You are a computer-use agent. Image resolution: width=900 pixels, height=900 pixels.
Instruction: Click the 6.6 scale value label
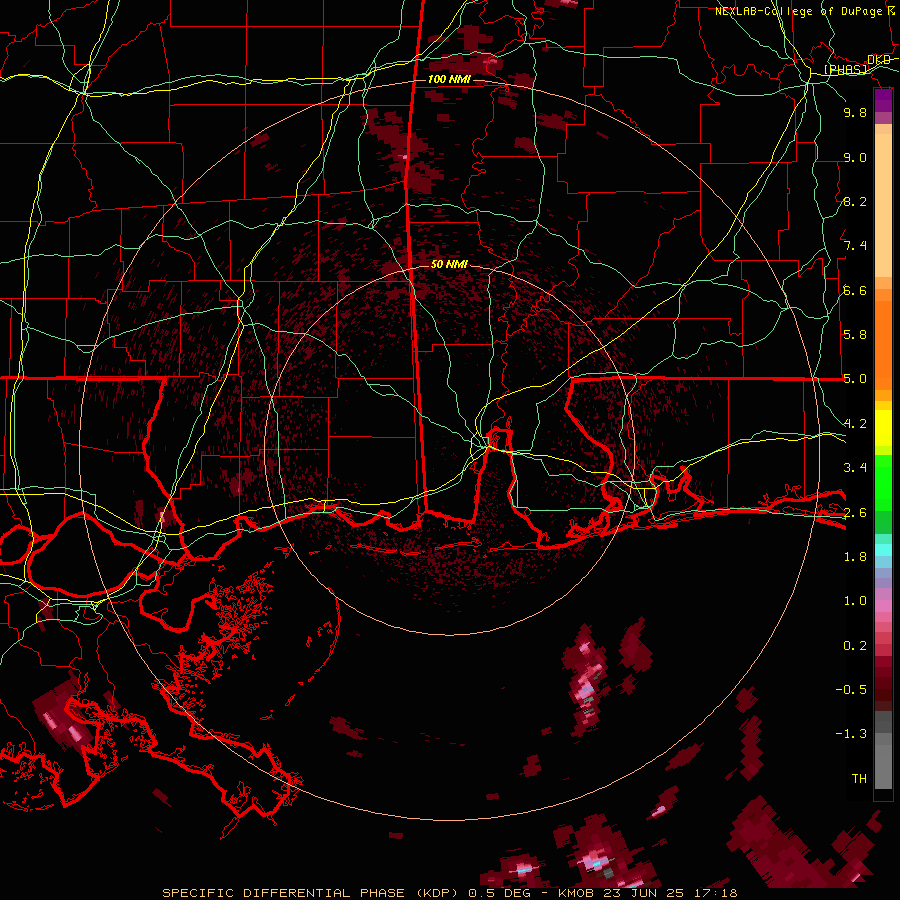[x=855, y=290]
